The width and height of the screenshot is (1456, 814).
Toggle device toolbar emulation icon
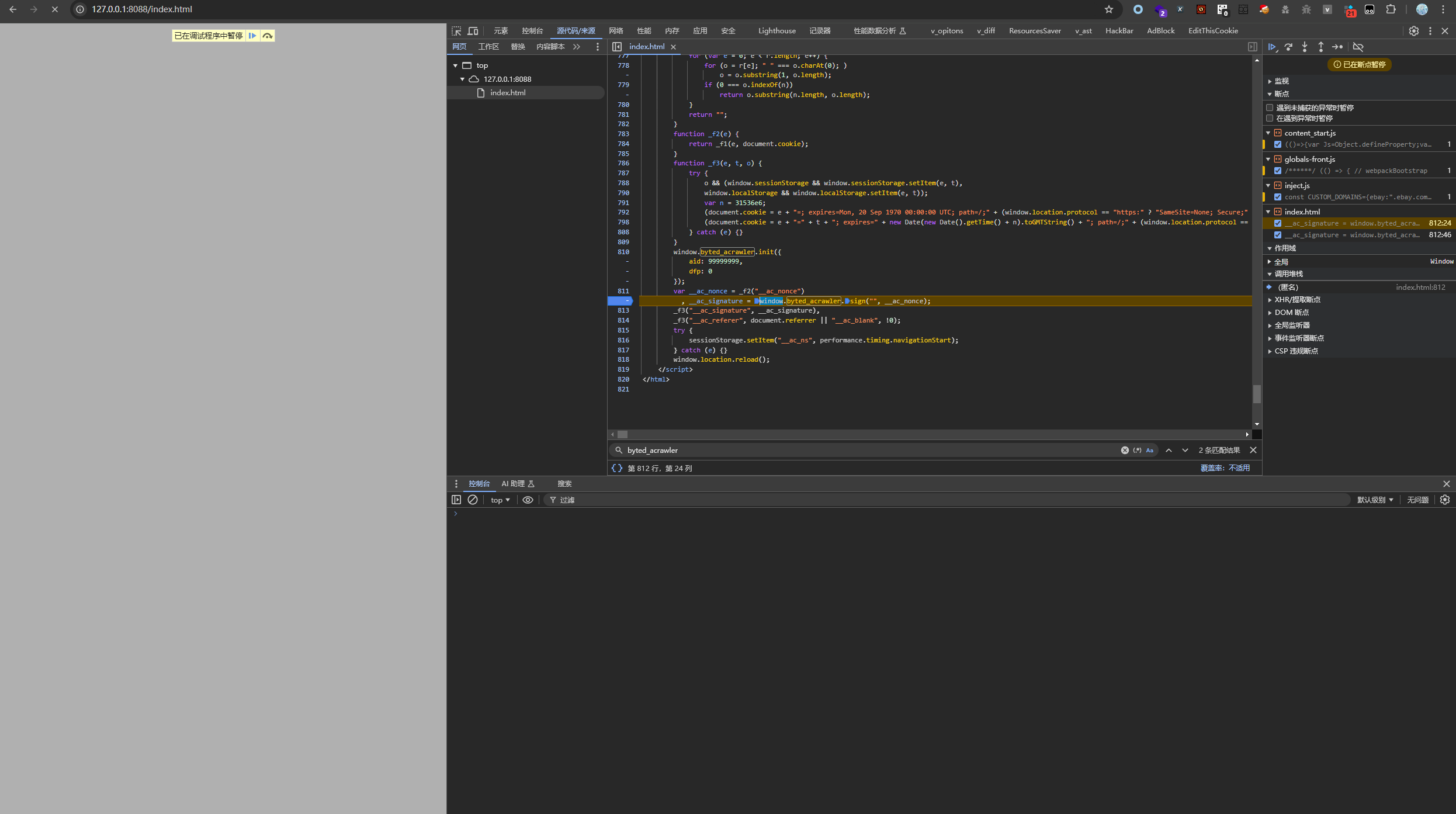[x=473, y=31]
